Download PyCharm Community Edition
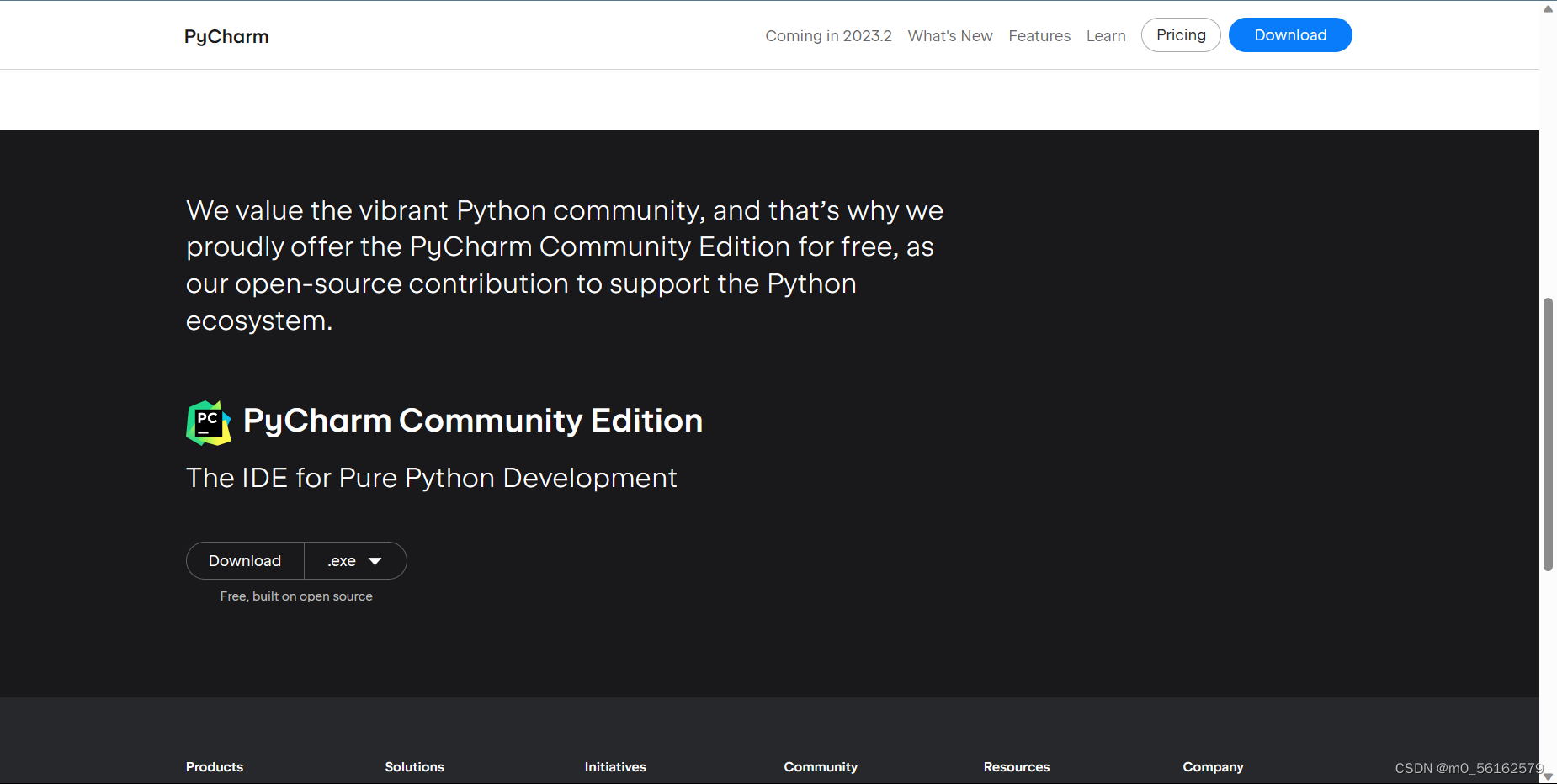 [x=245, y=561]
